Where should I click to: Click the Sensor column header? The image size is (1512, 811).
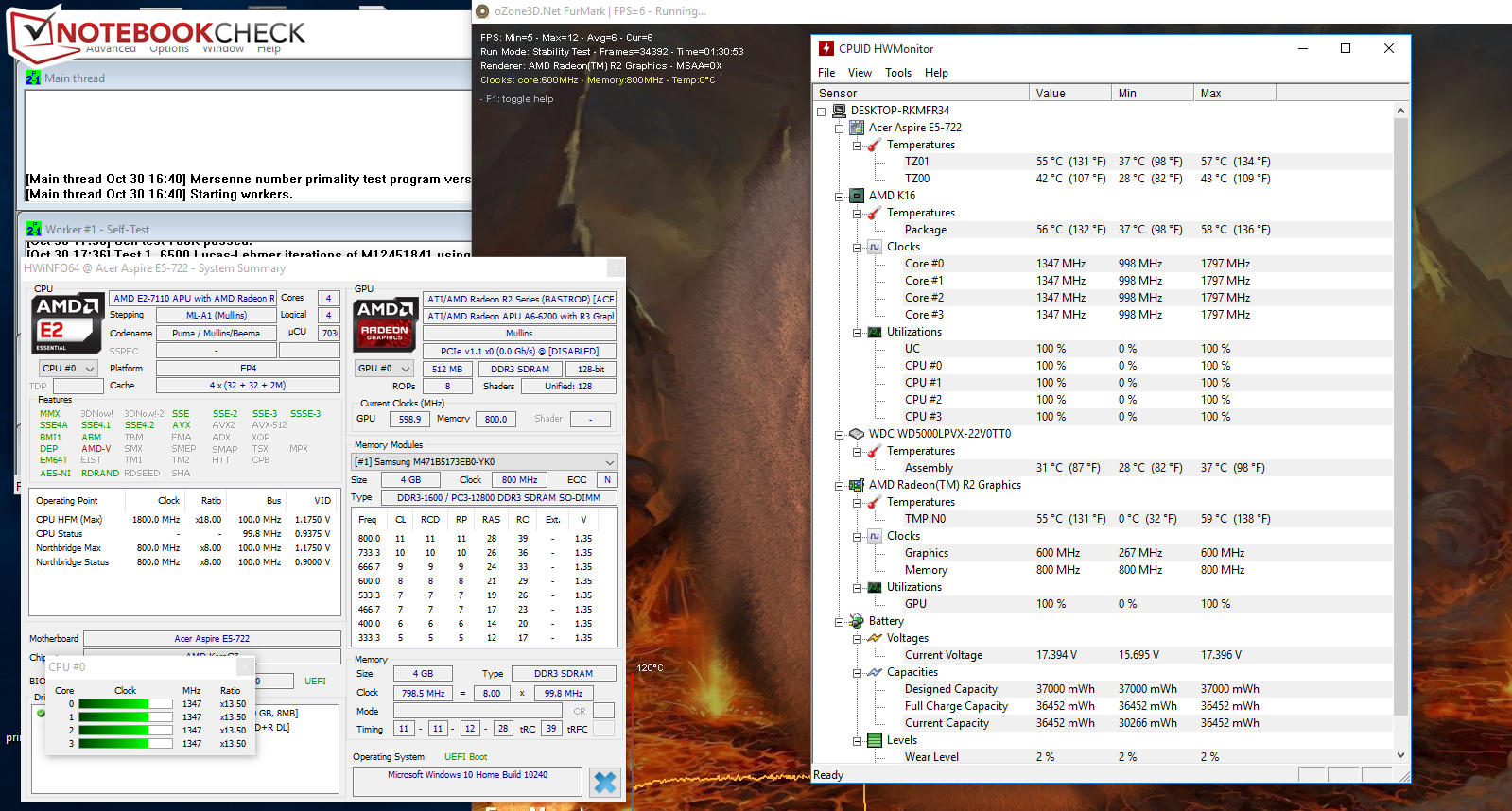[x=921, y=93]
